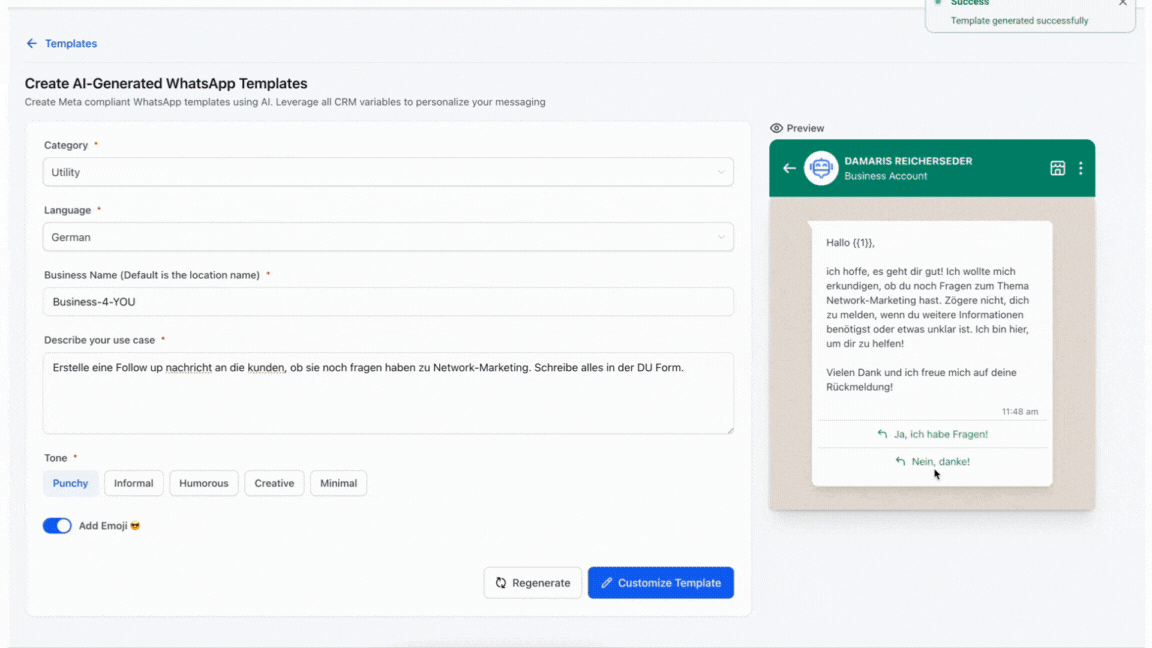
Task: Open the storefront icon in the chat header
Action: (x=1057, y=168)
